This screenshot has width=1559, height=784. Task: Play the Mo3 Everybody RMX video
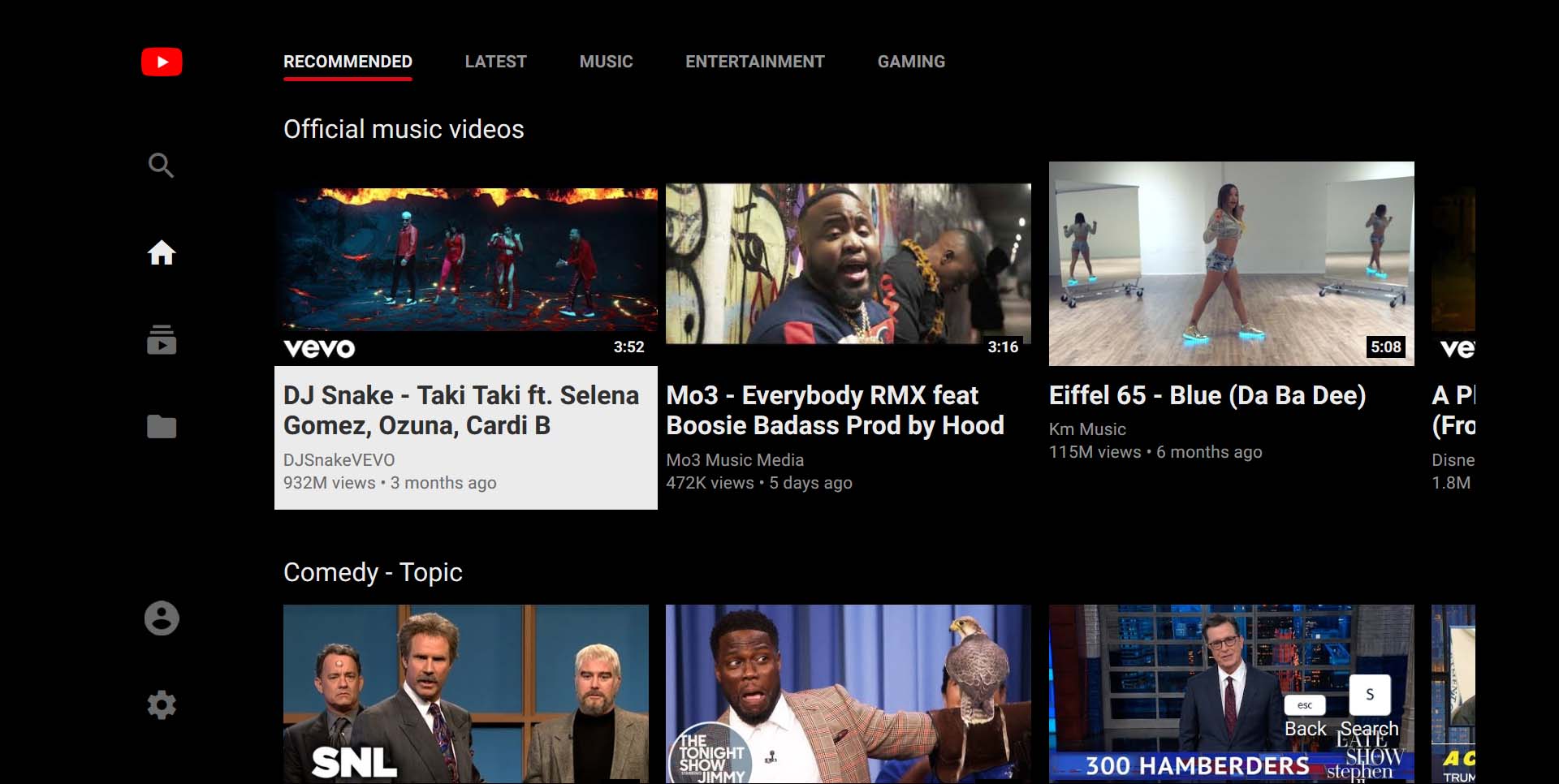tap(849, 263)
